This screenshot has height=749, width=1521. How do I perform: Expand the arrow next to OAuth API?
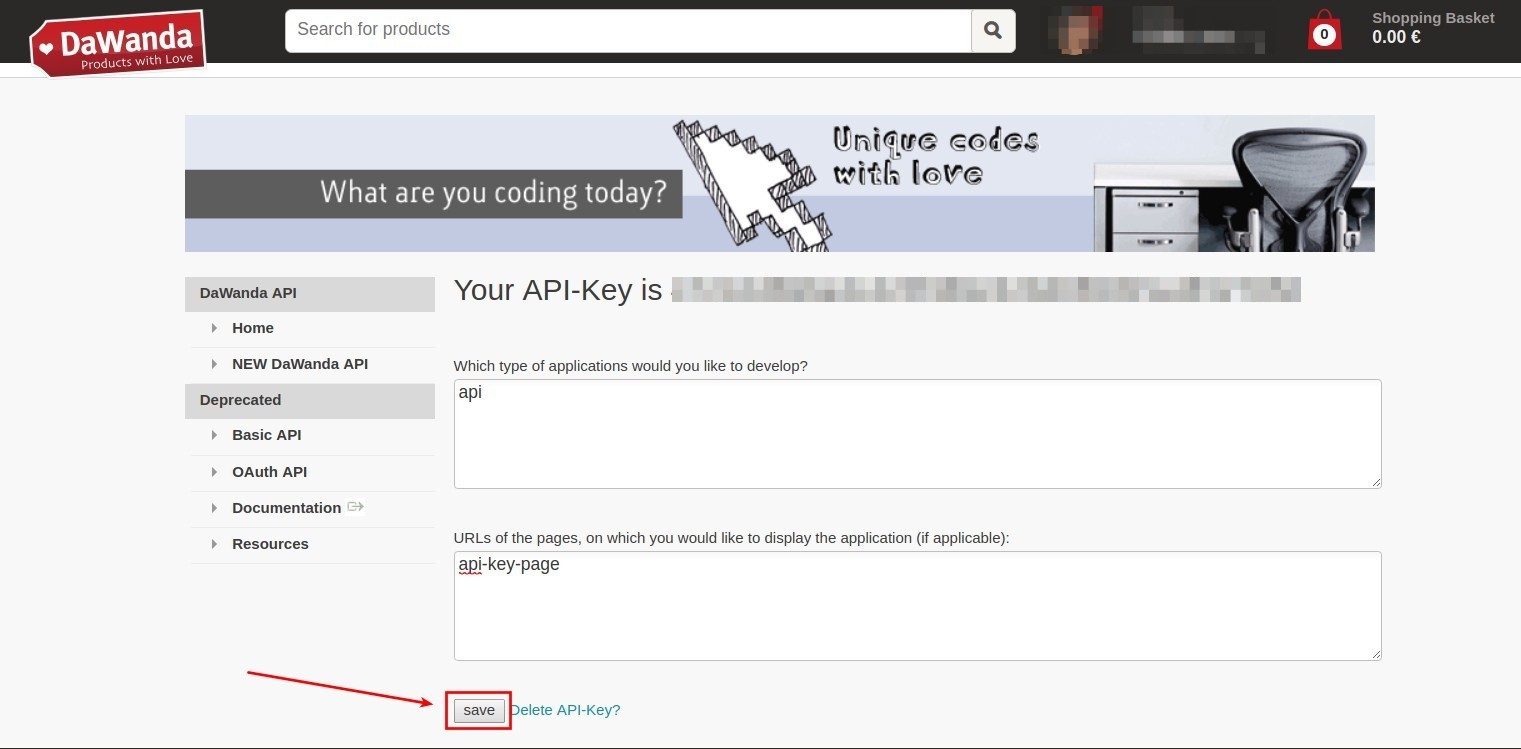pos(214,472)
